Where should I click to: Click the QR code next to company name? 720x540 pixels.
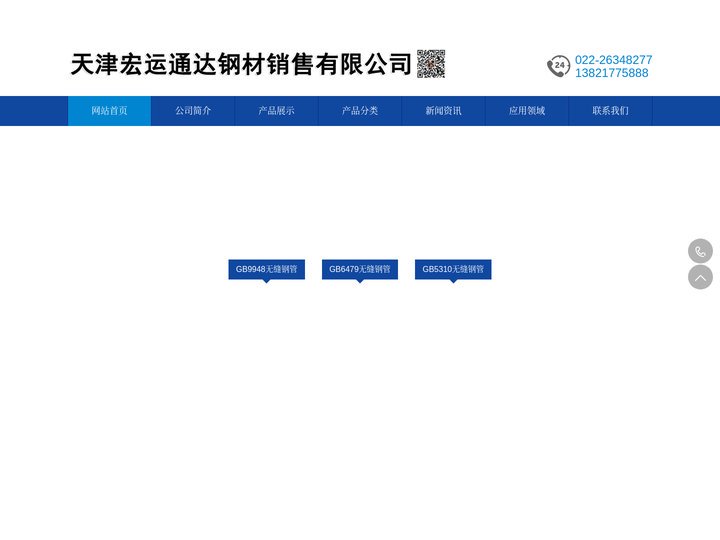[431, 64]
